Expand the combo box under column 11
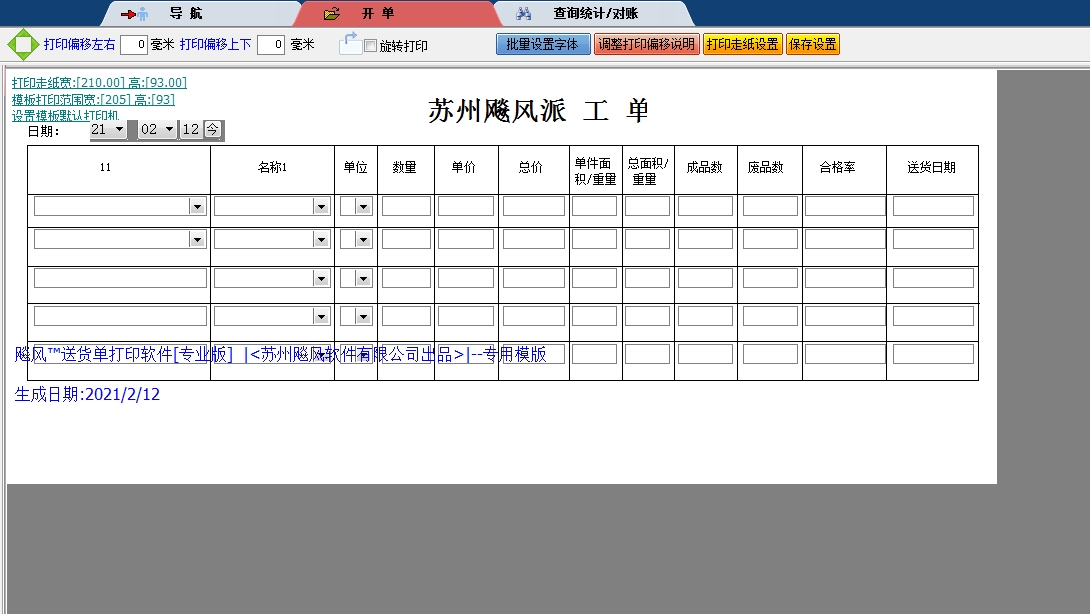1090x614 pixels. pyautogui.click(x=197, y=206)
